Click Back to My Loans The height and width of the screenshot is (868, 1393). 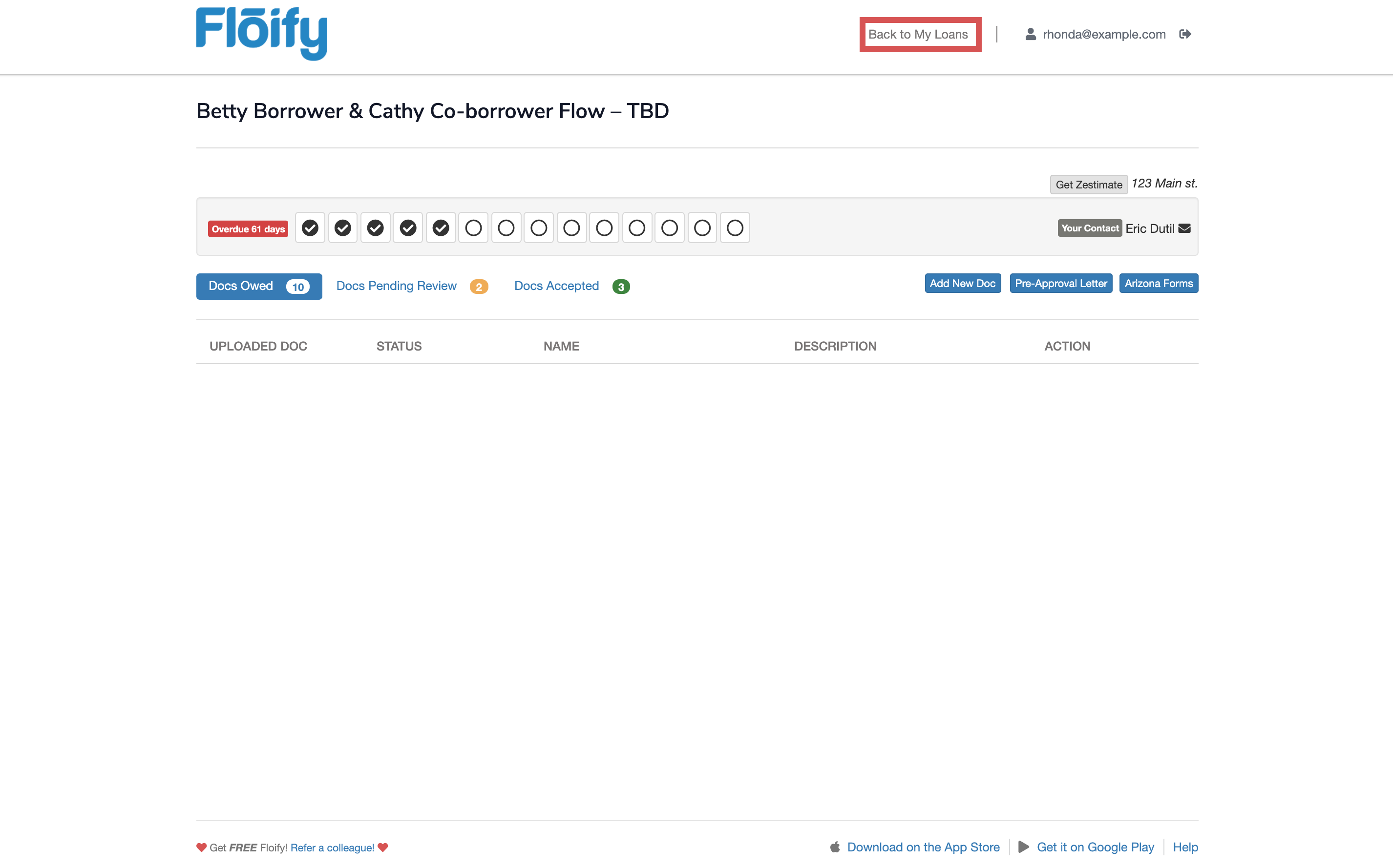[918, 35]
